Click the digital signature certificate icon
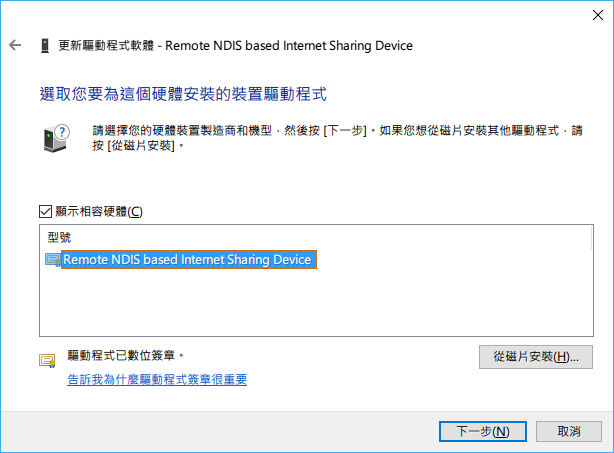Screen dimensions: 614x453 (47, 360)
